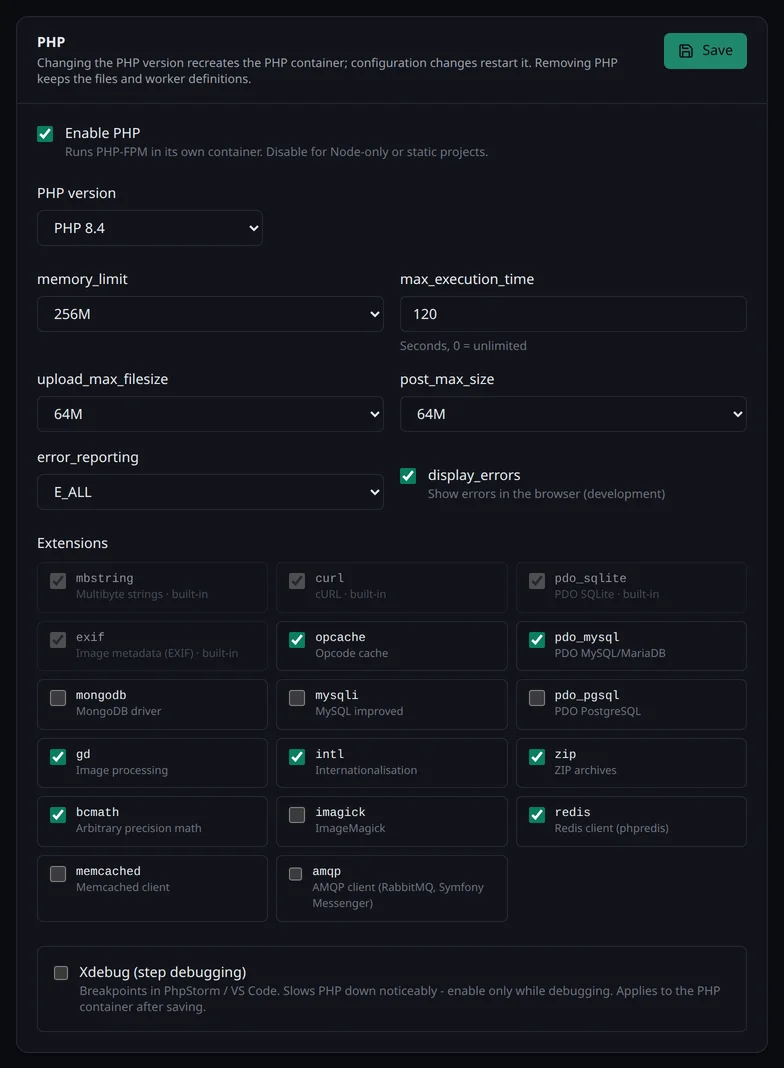The width and height of the screenshot is (784, 1068).
Task: Click the "PHP version" label
Action: 76,193
